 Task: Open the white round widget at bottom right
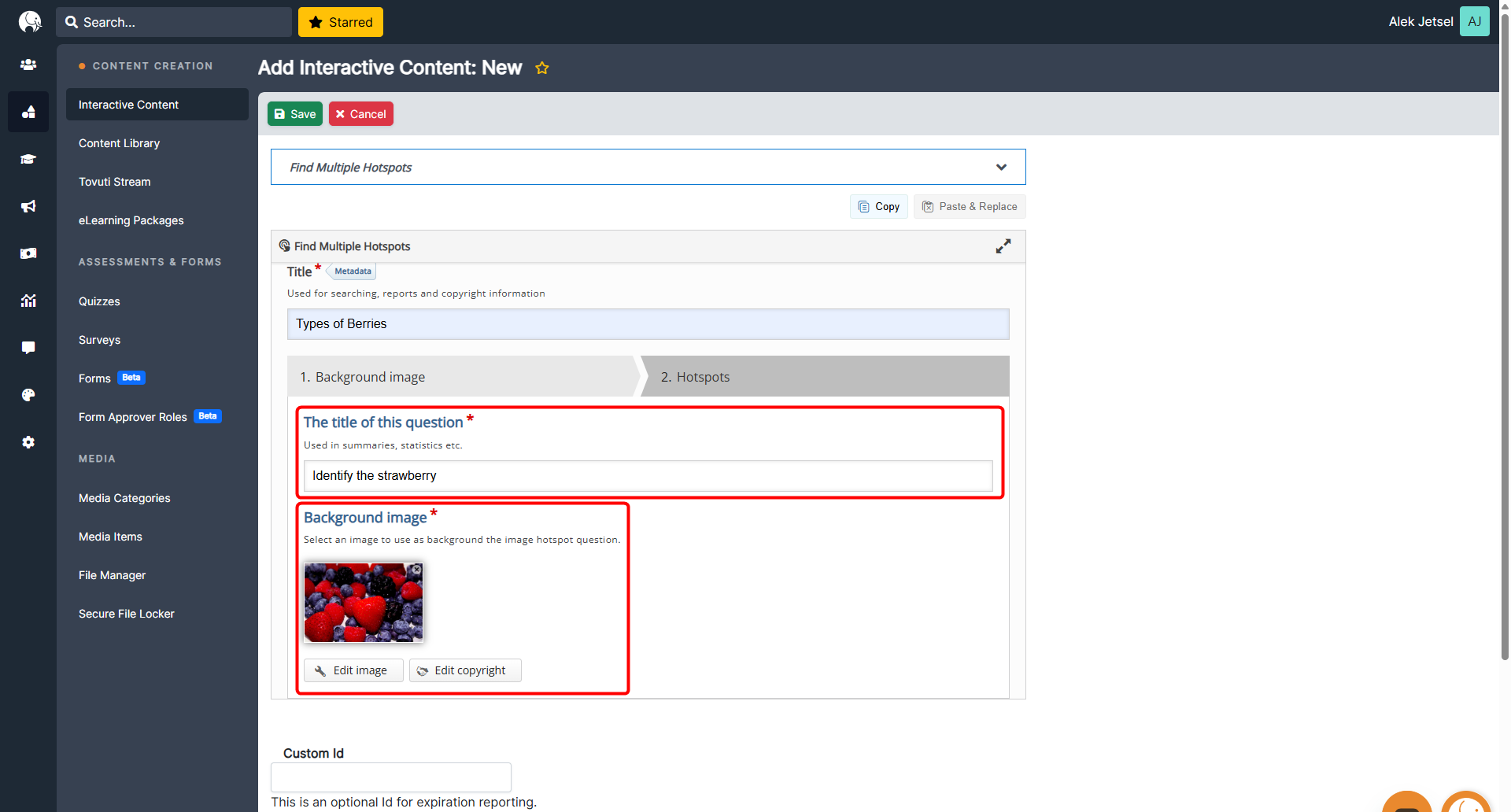pyautogui.click(x=1466, y=803)
